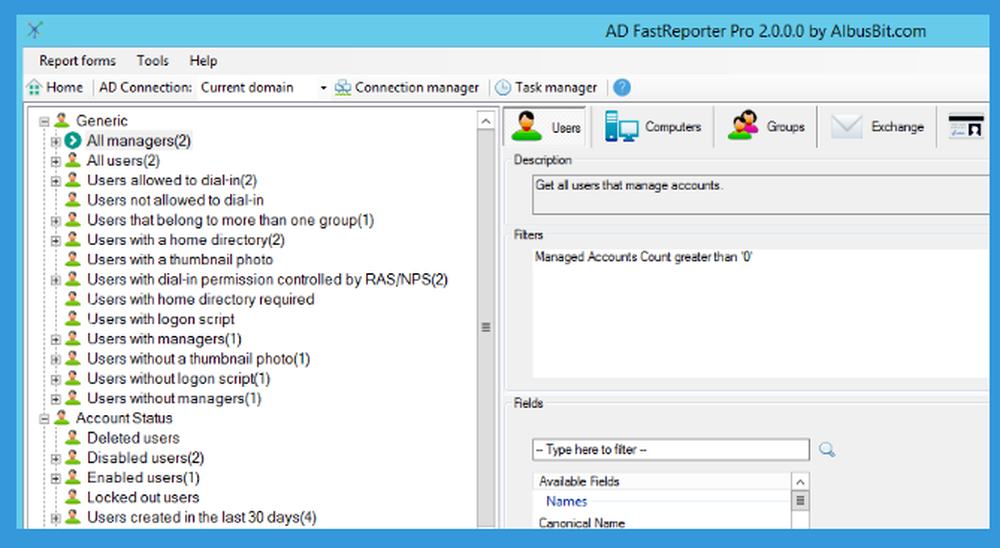Click the tree panel scrollbar thumb
The width and height of the screenshot is (1000, 548).
(x=486, y=327)
